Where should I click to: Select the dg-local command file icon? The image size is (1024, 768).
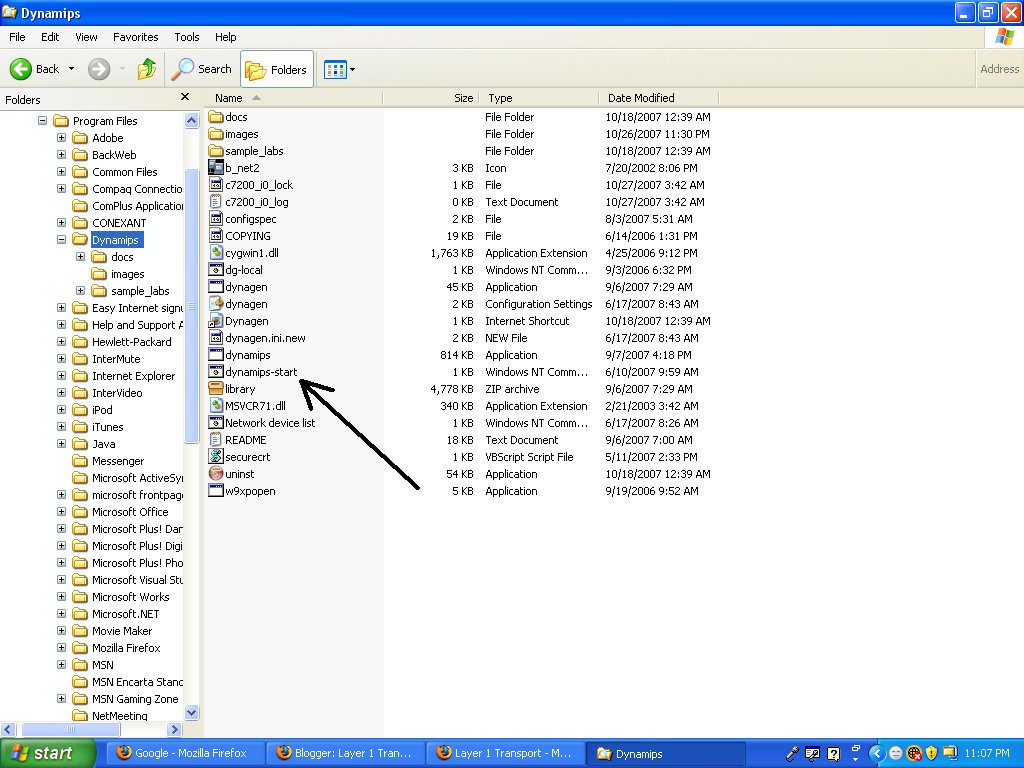point(216,270)
